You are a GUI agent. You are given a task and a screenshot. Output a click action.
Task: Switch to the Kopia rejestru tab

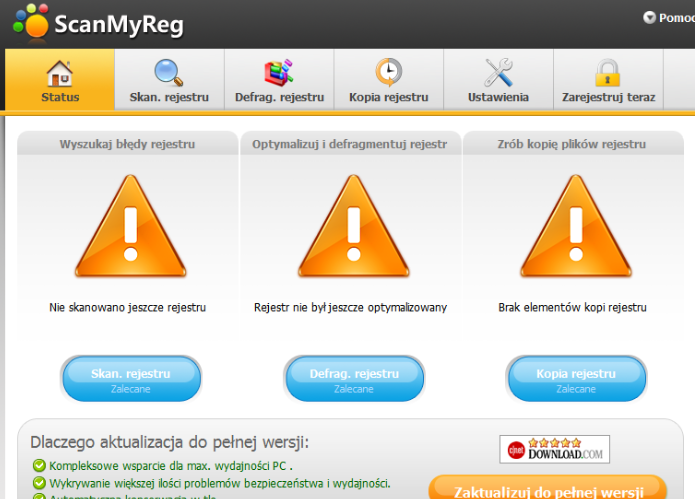(x=389, y=79)
